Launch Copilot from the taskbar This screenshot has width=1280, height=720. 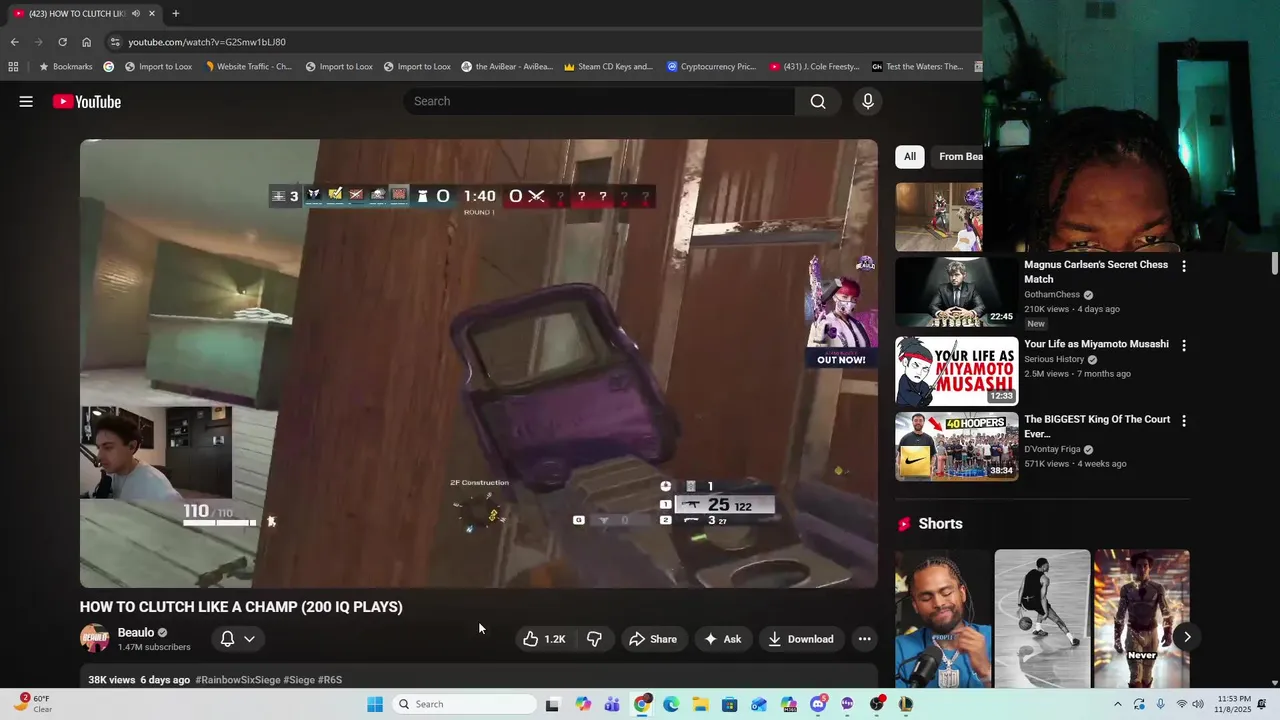pyautogui.click(x=583, y=704)
